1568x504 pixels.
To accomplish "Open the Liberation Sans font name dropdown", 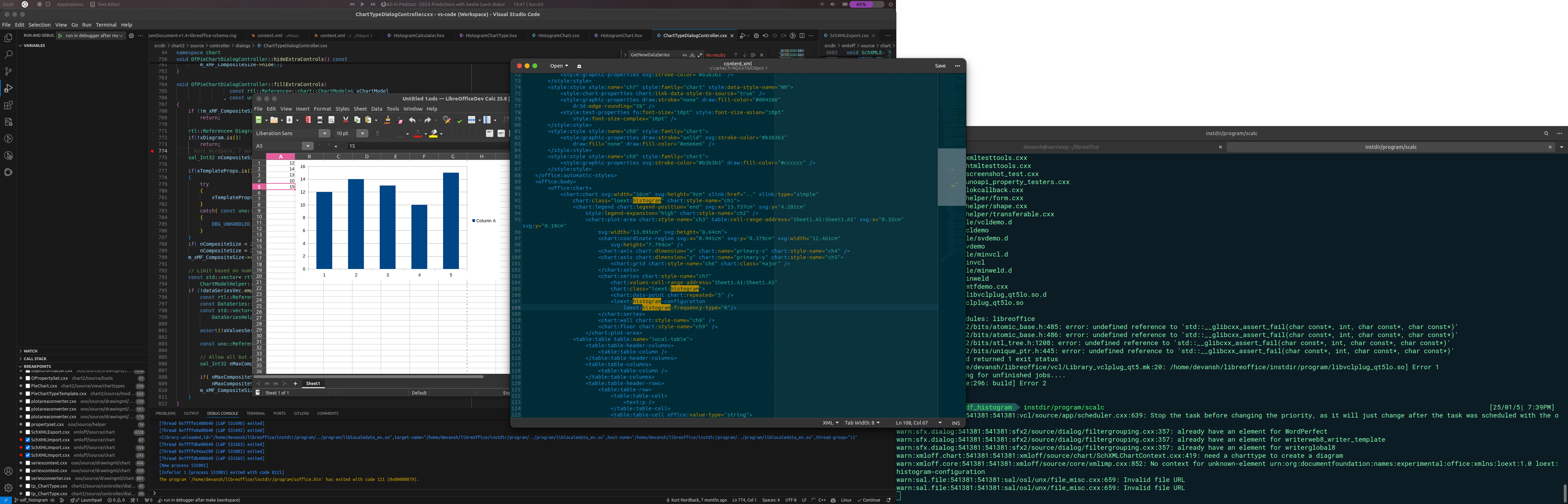I will (324, 134).
